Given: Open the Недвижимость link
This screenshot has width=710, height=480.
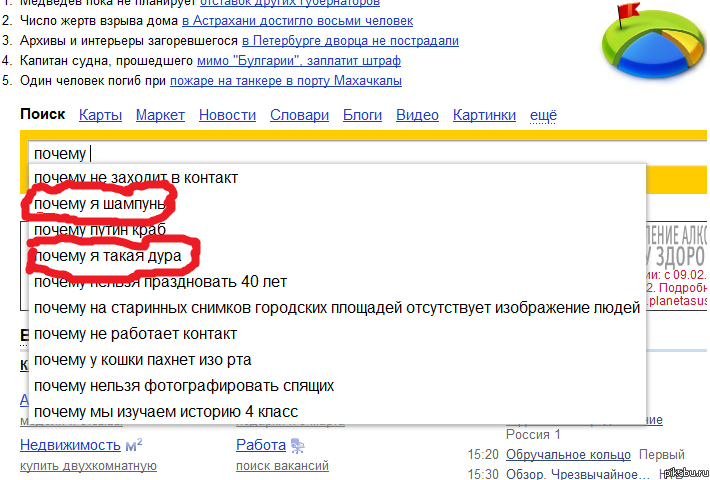Looking at the screenshot, I should 70,445.
